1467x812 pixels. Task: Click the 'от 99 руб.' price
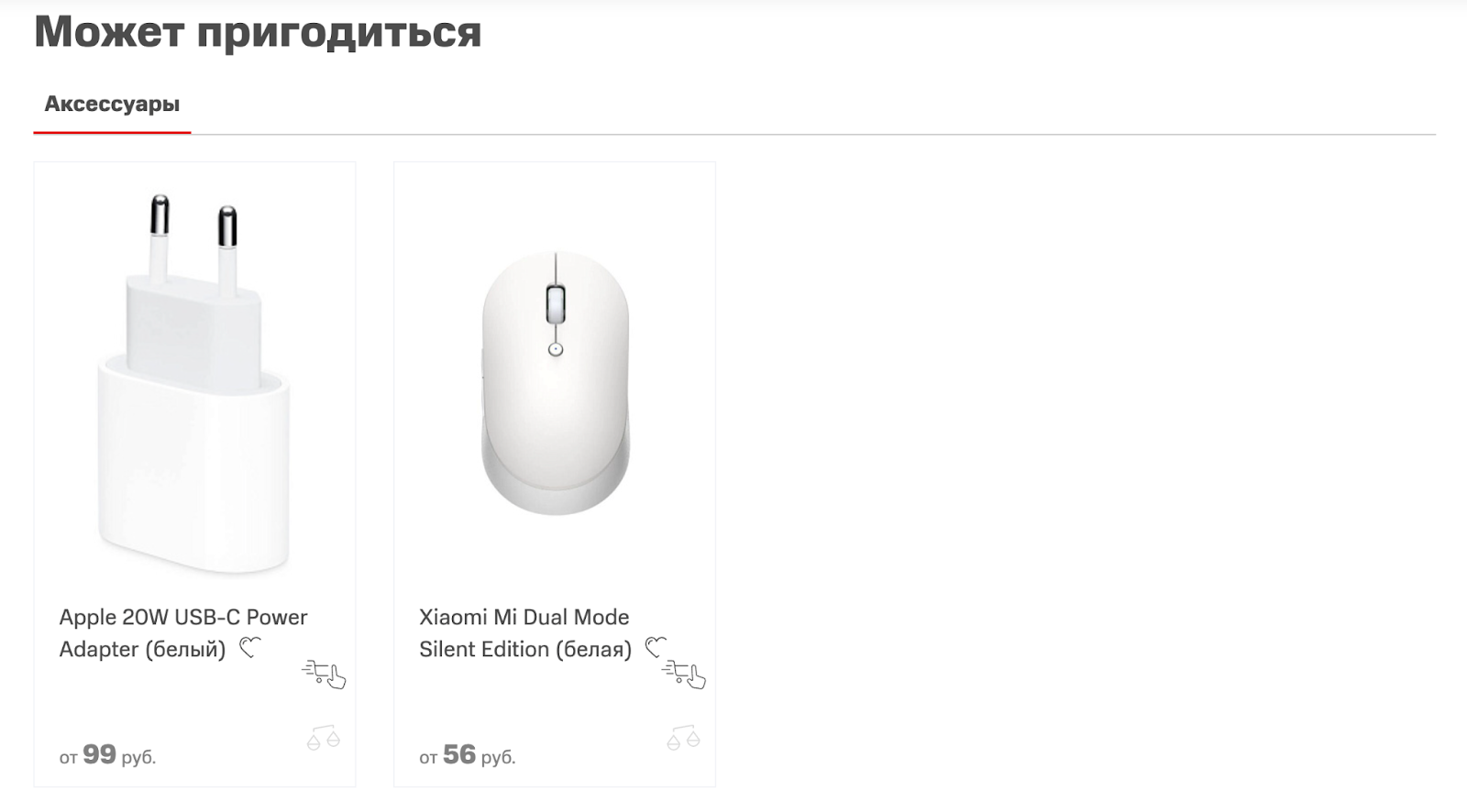107,755
